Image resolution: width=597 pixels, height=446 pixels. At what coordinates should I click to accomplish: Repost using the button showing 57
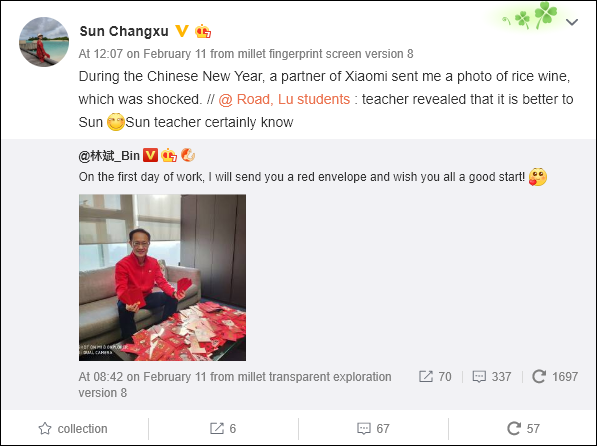(x=524, y=428)
